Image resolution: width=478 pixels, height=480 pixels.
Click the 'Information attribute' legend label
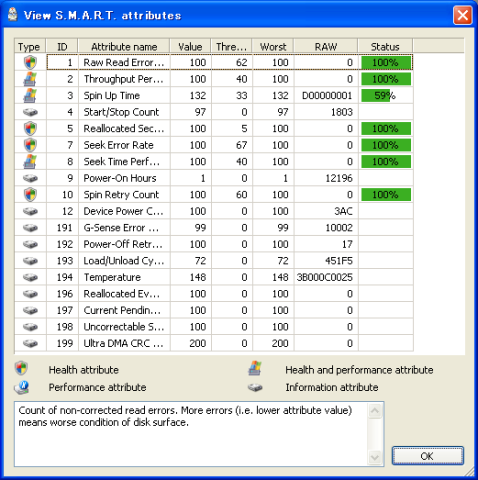click(x=332, y=387)
